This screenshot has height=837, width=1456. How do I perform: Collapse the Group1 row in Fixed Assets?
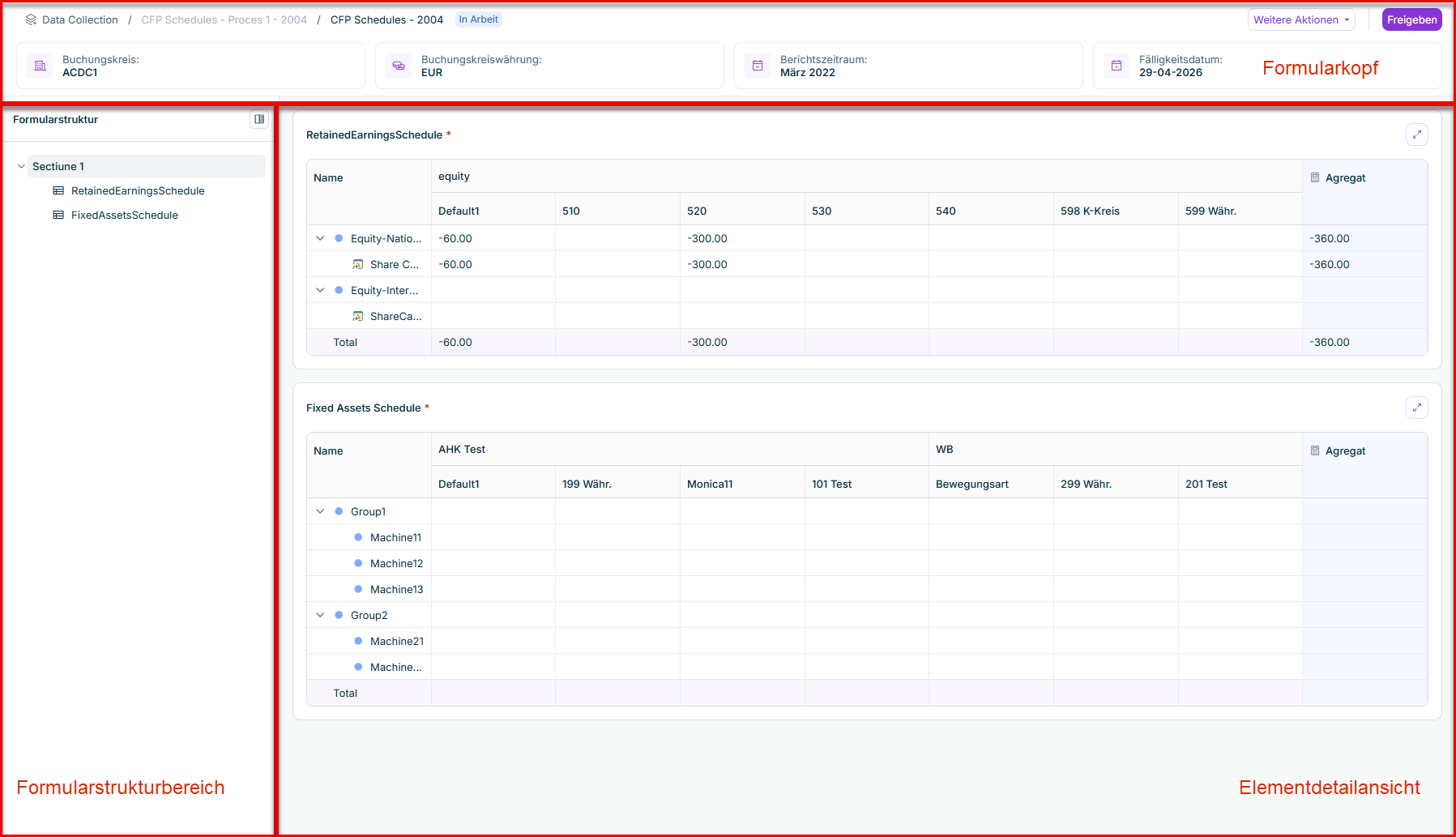320,511
